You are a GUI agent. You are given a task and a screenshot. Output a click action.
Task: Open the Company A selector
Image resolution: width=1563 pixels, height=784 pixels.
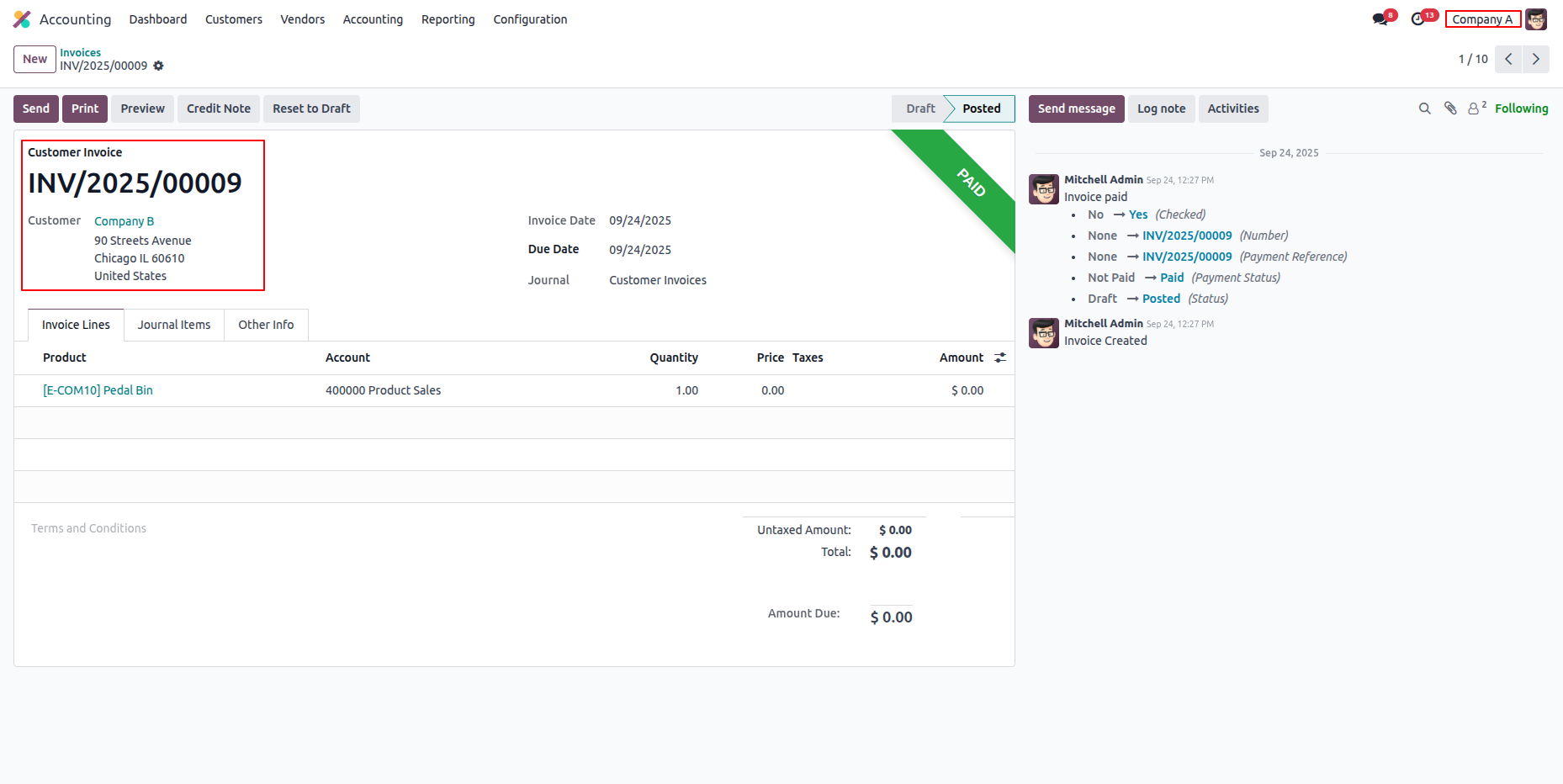(x=1483, y=19)
